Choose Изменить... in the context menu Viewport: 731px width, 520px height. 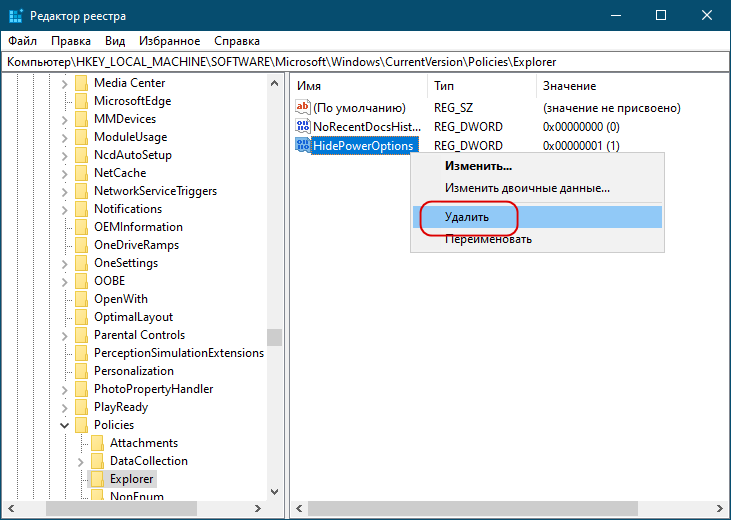click(537, 166)
